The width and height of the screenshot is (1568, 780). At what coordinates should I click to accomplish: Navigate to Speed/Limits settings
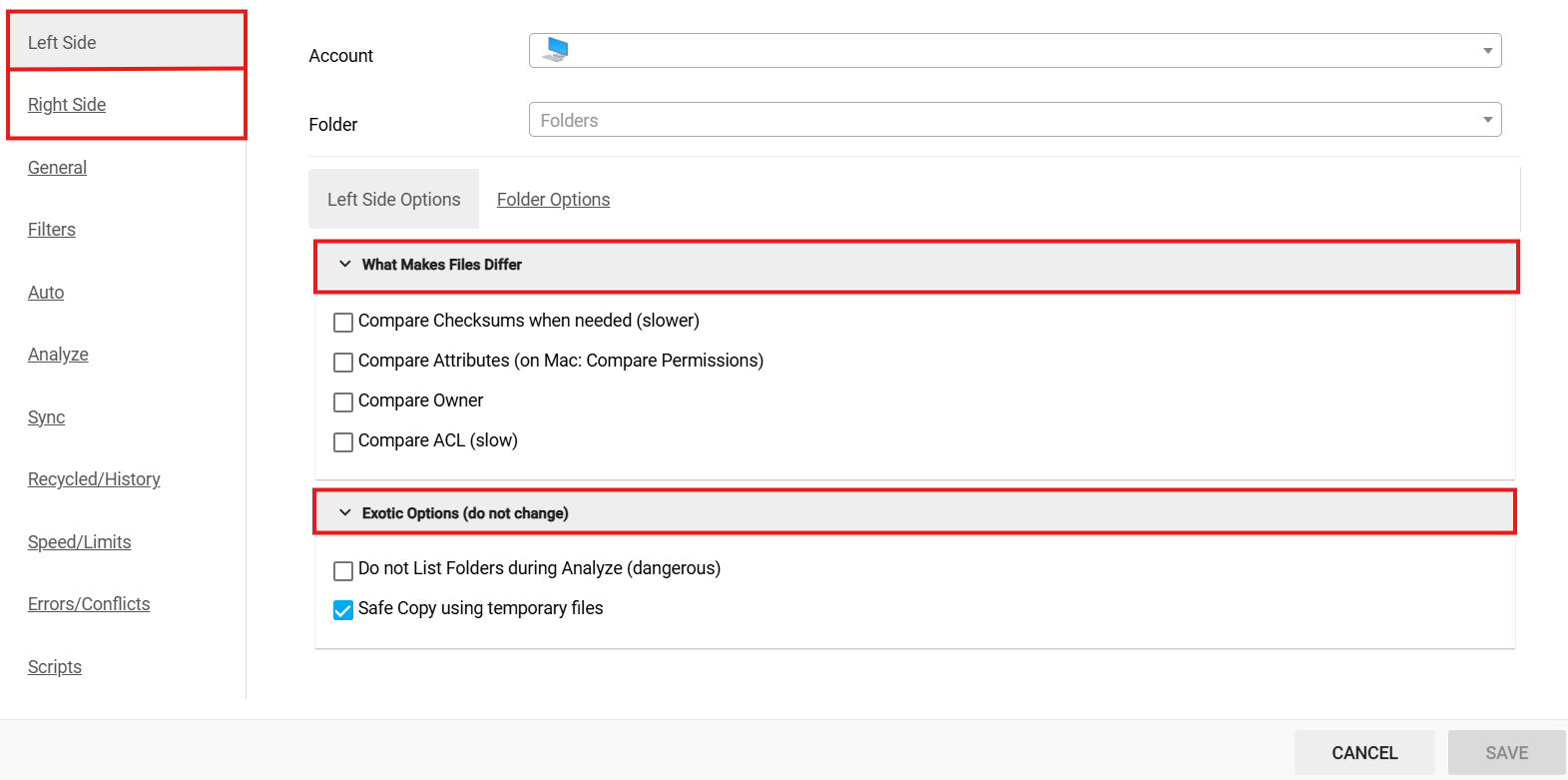point(80,542)
